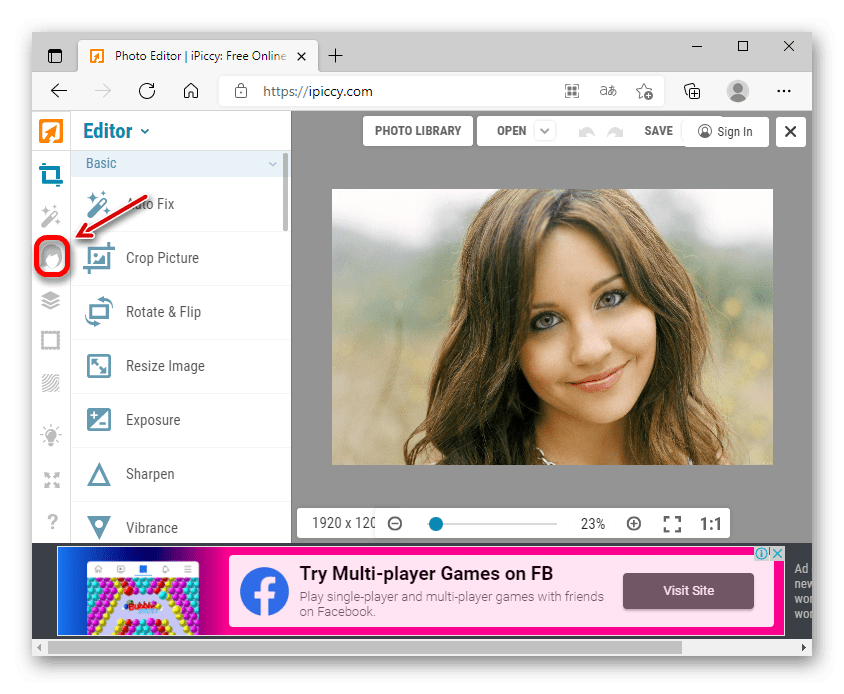Click the Rotate & Flip icon
This screenshot has width=844, height=694.
[99, 312]
